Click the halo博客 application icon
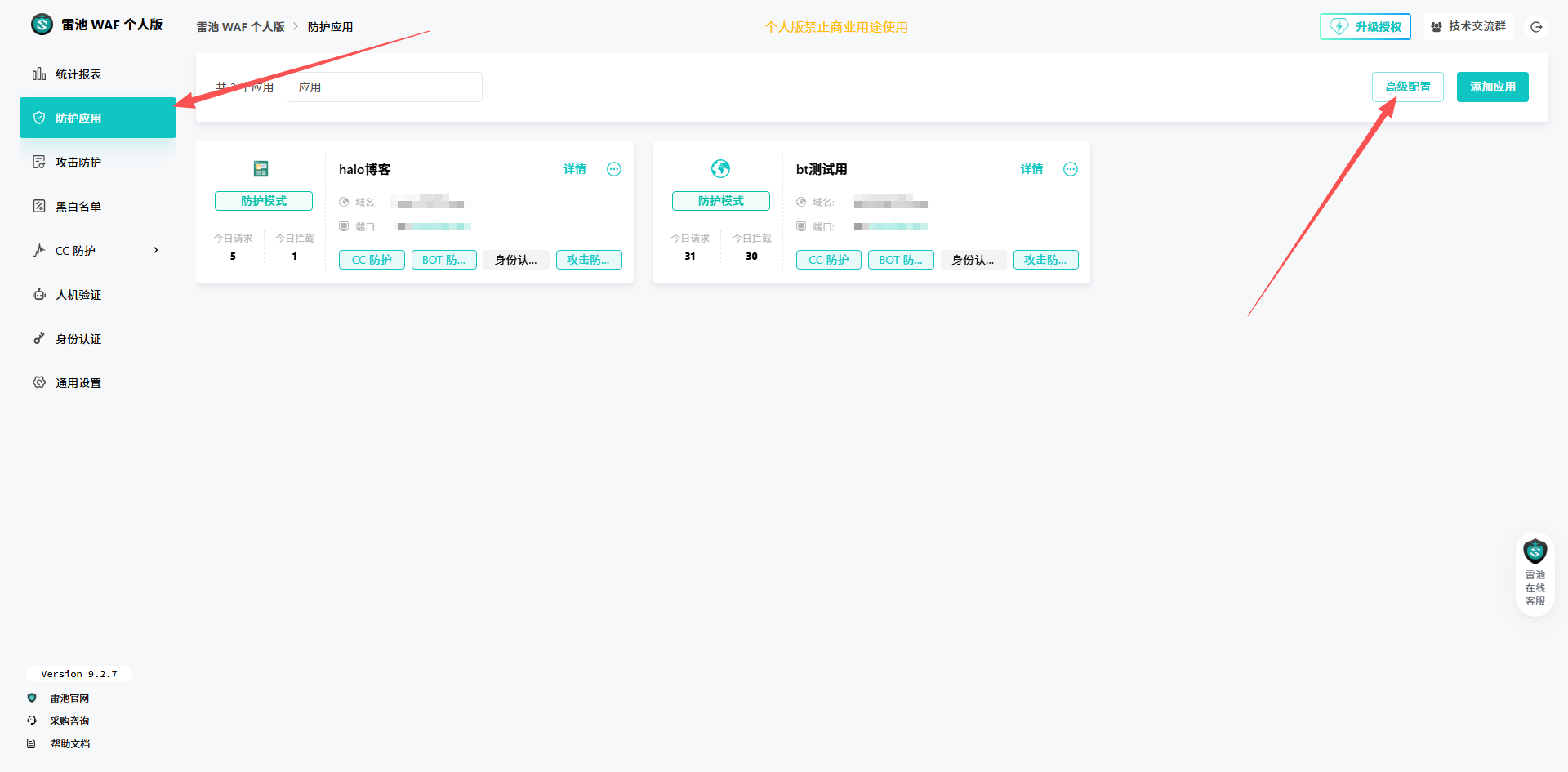Viewport: 1568px width, 772px height. pyautogui.click(x=261, y=169)
